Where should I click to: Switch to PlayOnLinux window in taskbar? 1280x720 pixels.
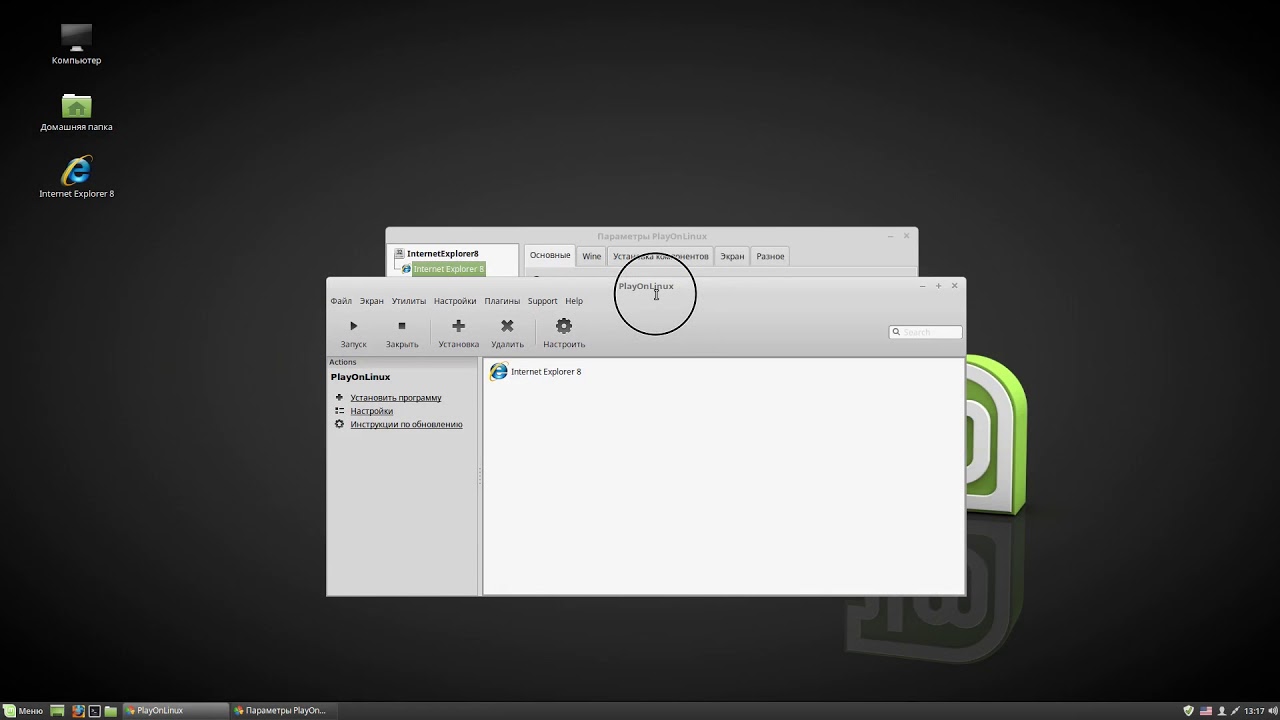point(173,711)
